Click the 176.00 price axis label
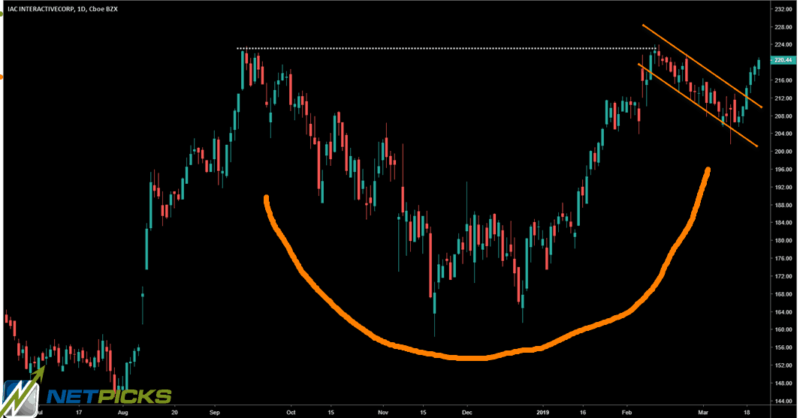 coord(783,259)
